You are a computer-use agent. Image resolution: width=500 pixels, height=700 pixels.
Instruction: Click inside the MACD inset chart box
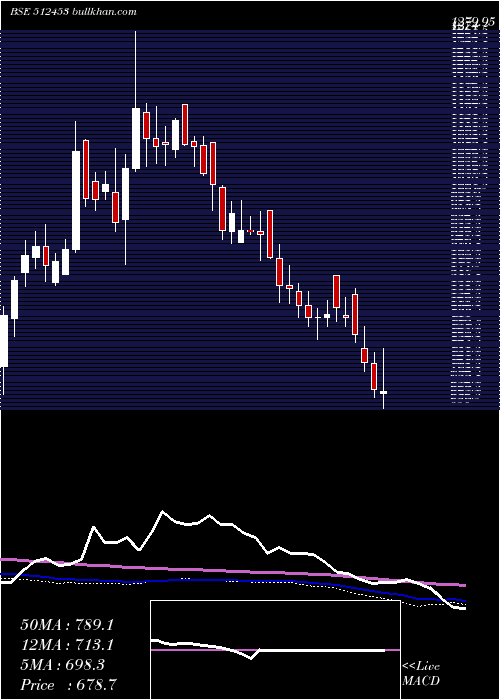[275, 650]
